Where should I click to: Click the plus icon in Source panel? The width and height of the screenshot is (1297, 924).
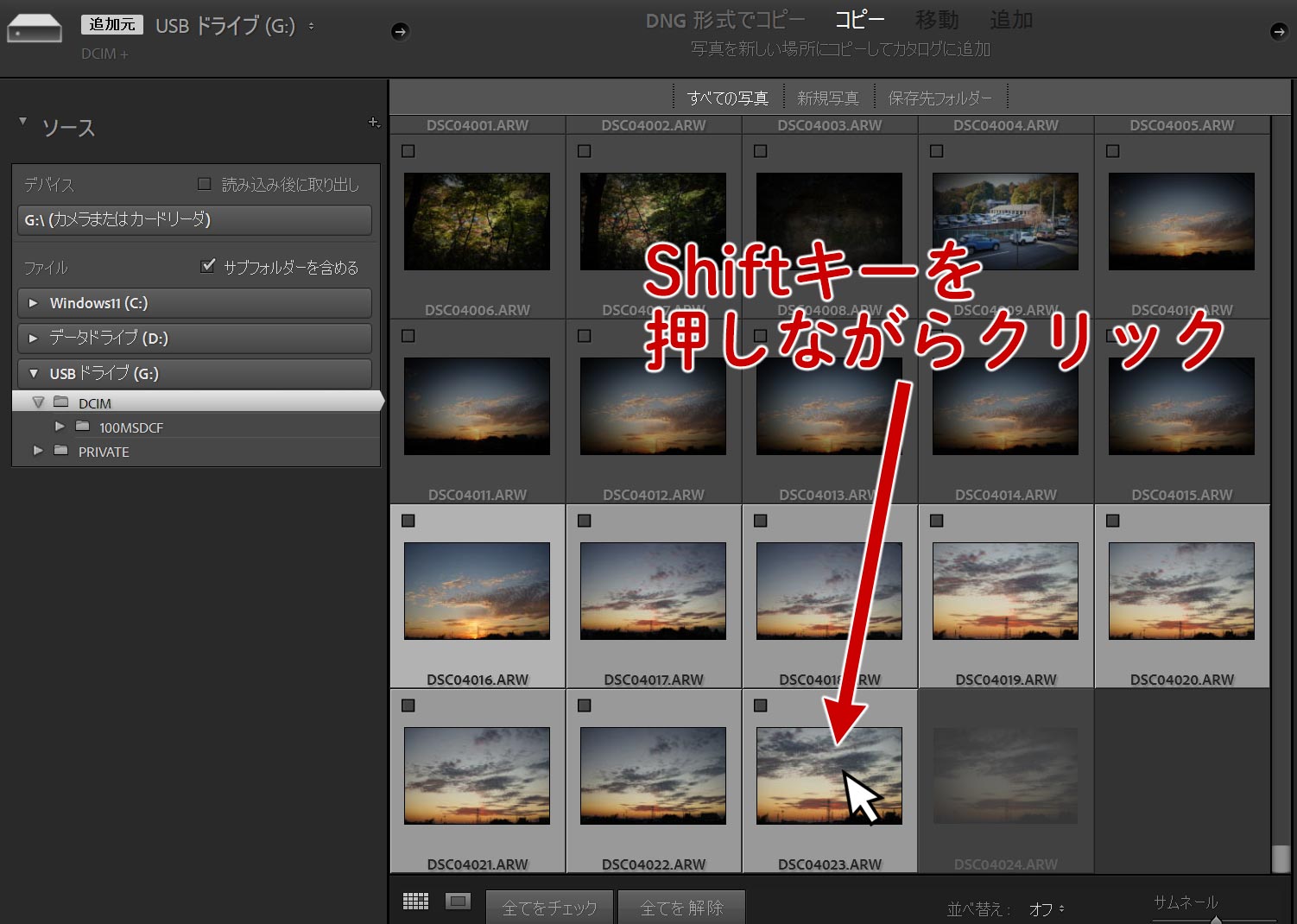[x=374, y=123]
